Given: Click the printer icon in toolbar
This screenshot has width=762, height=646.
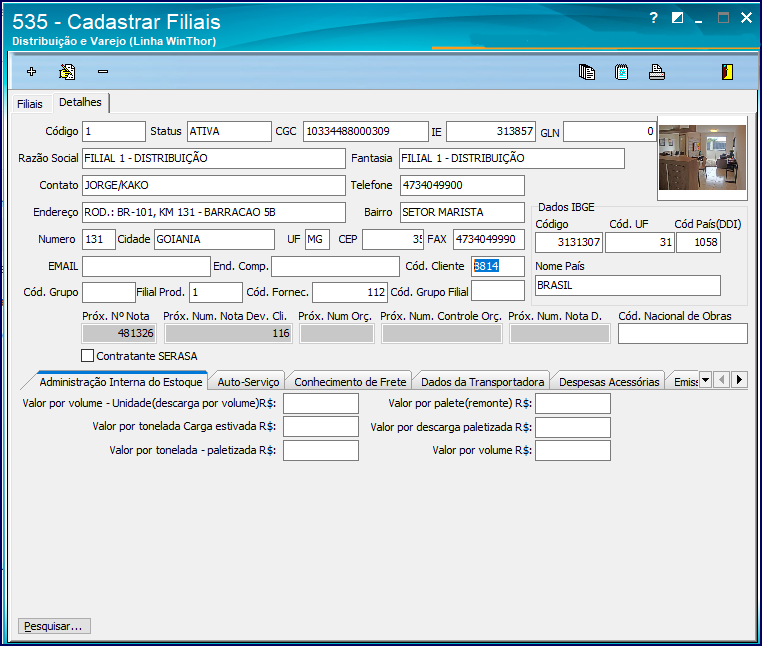Looking at the screenshot, I should [x=657, y=72].
